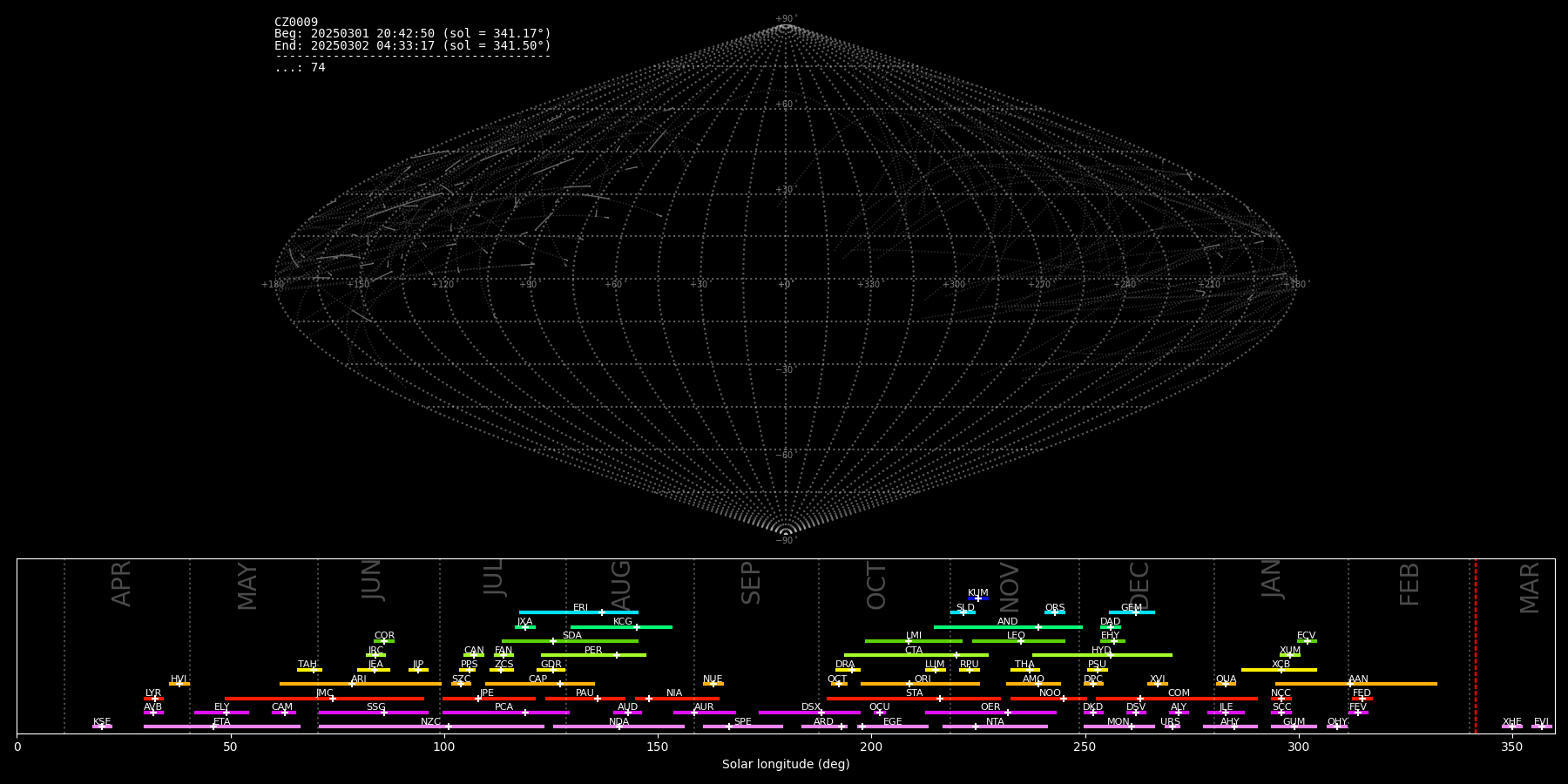
Task: Click the KSE shower label
Action: [x=102, y=722]
